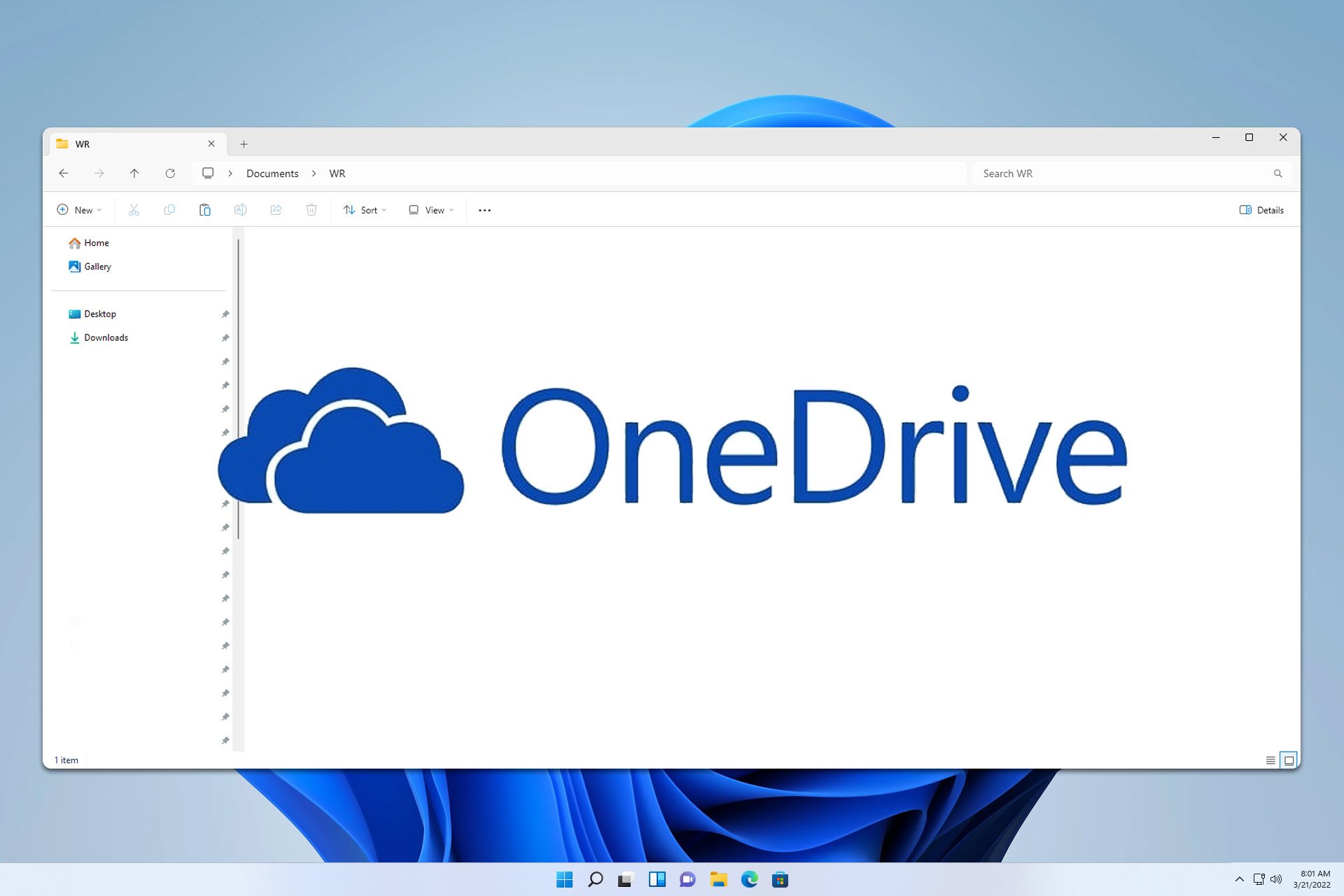Viewport: 1344px width, 896px height.
Task: Switch to large thumbnails view layout
Action: (1289, 760)
